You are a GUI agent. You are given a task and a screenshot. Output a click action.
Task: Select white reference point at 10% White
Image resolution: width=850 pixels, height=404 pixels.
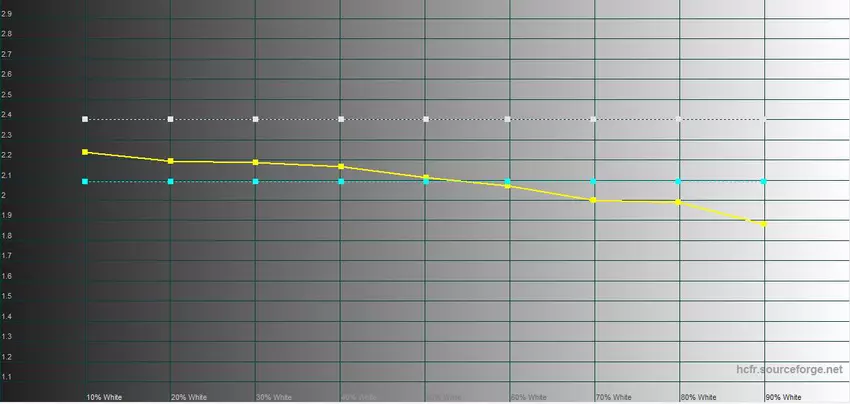click(x=86, y=119)
